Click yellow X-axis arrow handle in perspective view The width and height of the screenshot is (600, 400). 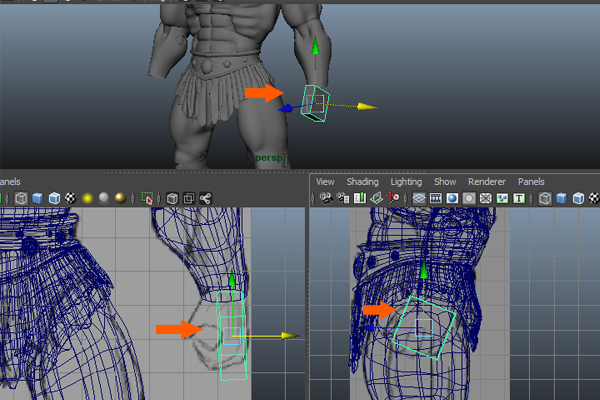pyautogui.click(x=367, y=106)
